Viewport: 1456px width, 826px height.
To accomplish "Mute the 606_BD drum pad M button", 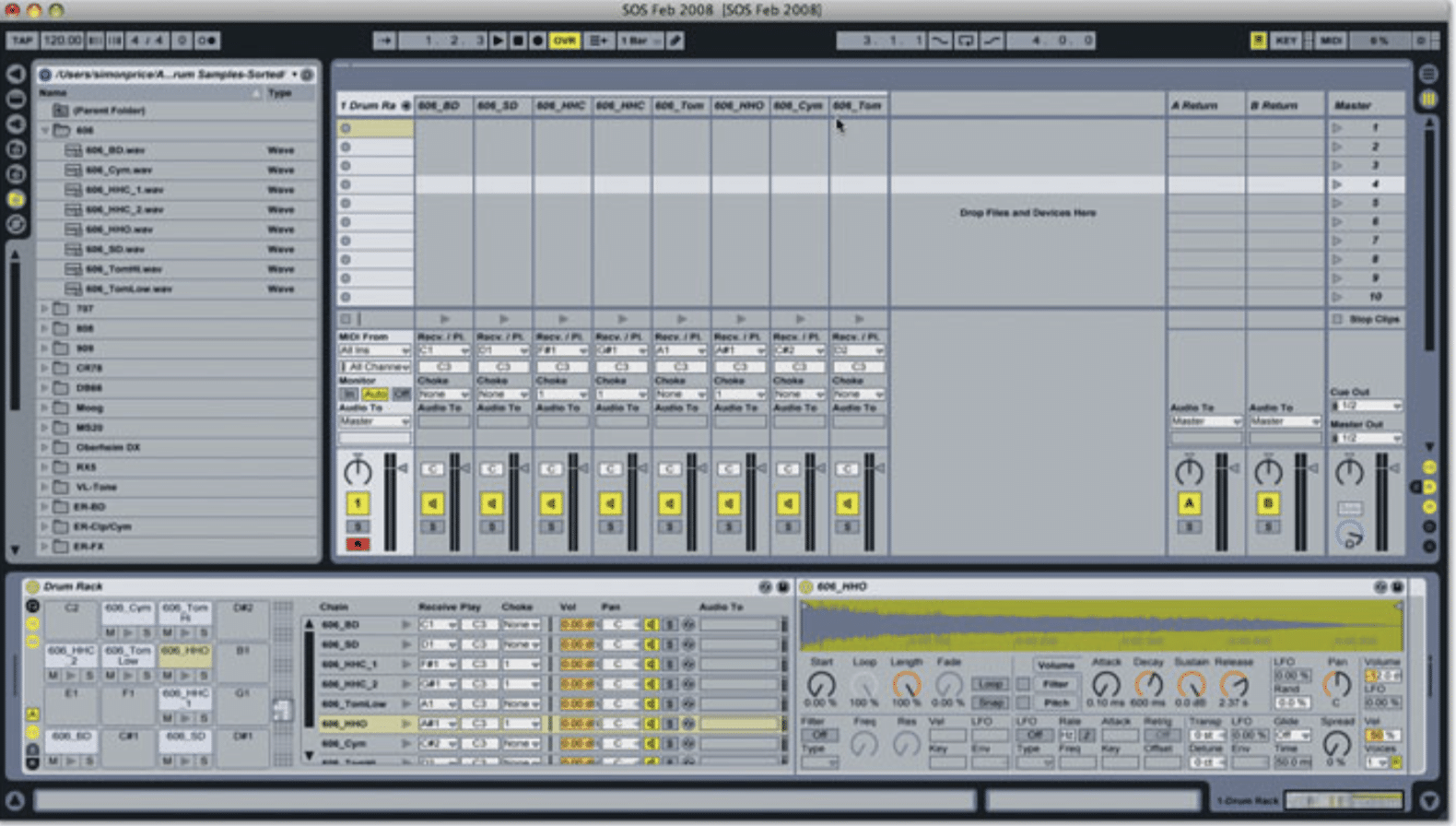I will coord(53,761).
